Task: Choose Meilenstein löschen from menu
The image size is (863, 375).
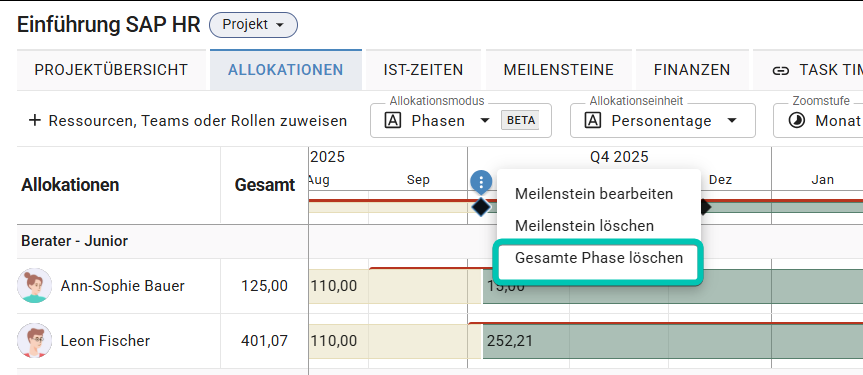Action: tap(585, 226)
